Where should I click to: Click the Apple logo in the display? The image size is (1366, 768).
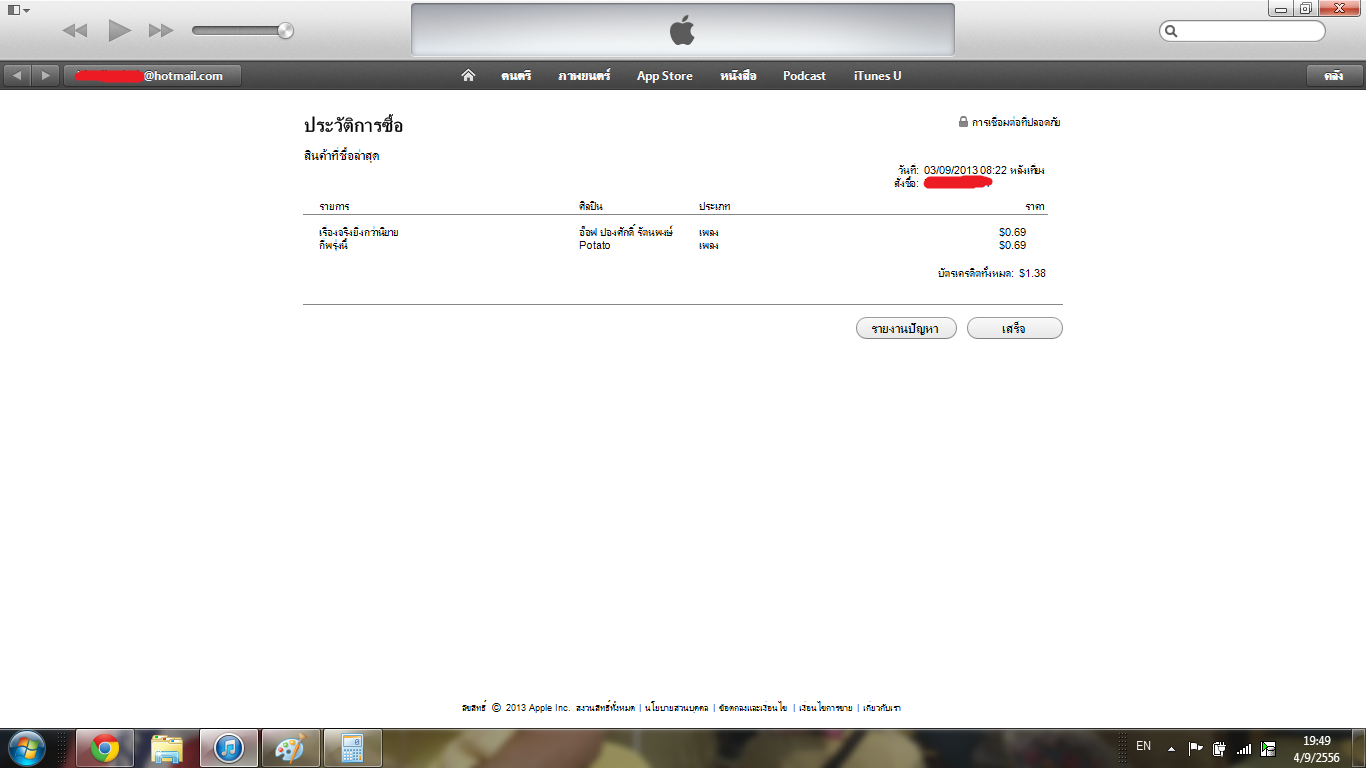(x=682, y=31)
